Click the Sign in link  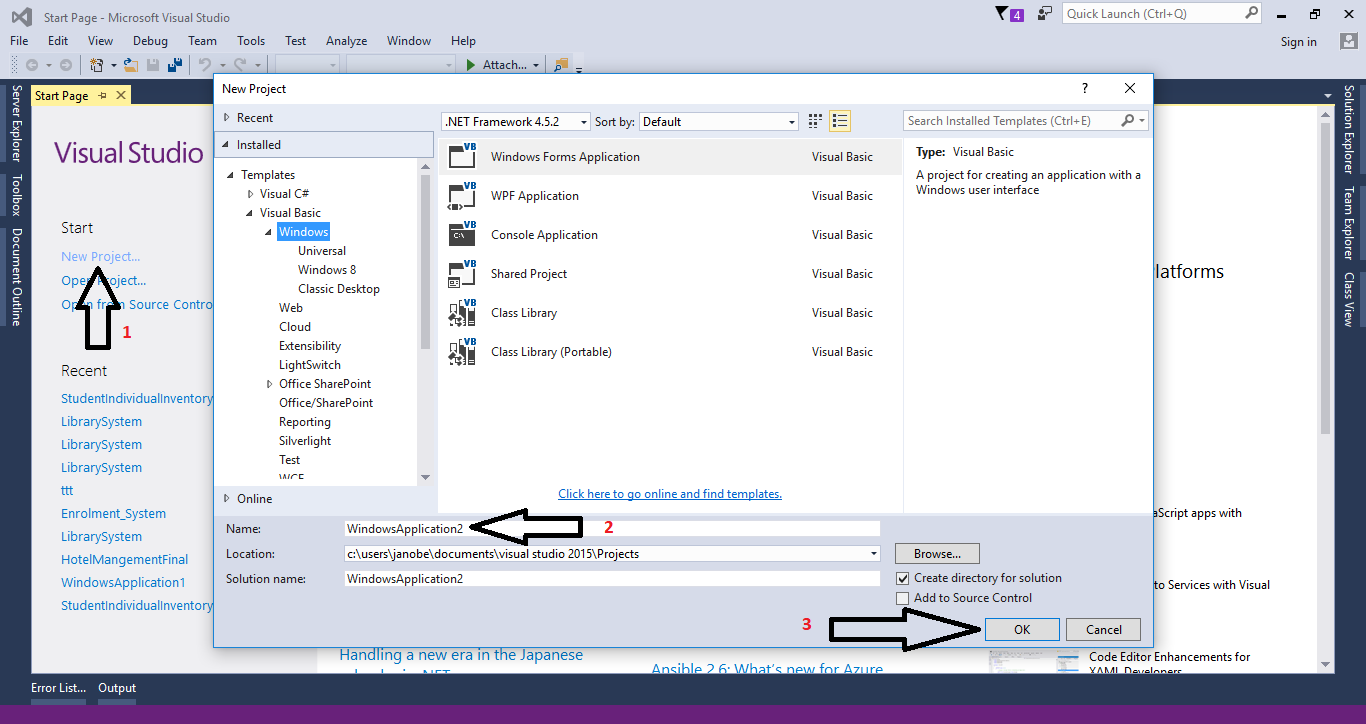pos(1298,41)
